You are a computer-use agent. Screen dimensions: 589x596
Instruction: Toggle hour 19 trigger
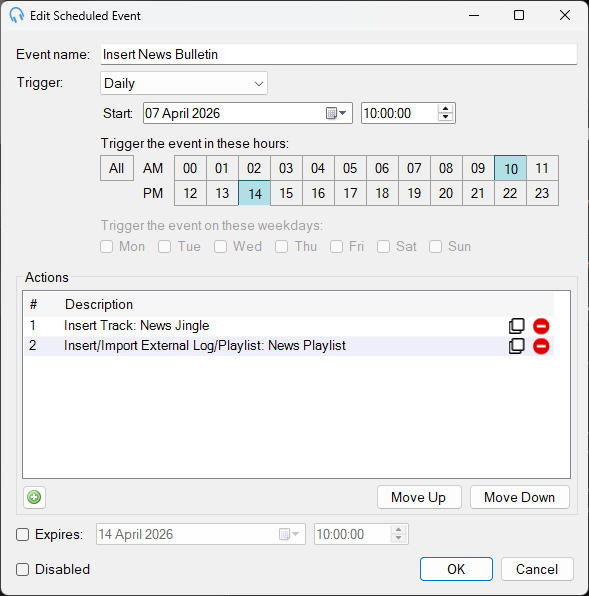pos(414,193)
